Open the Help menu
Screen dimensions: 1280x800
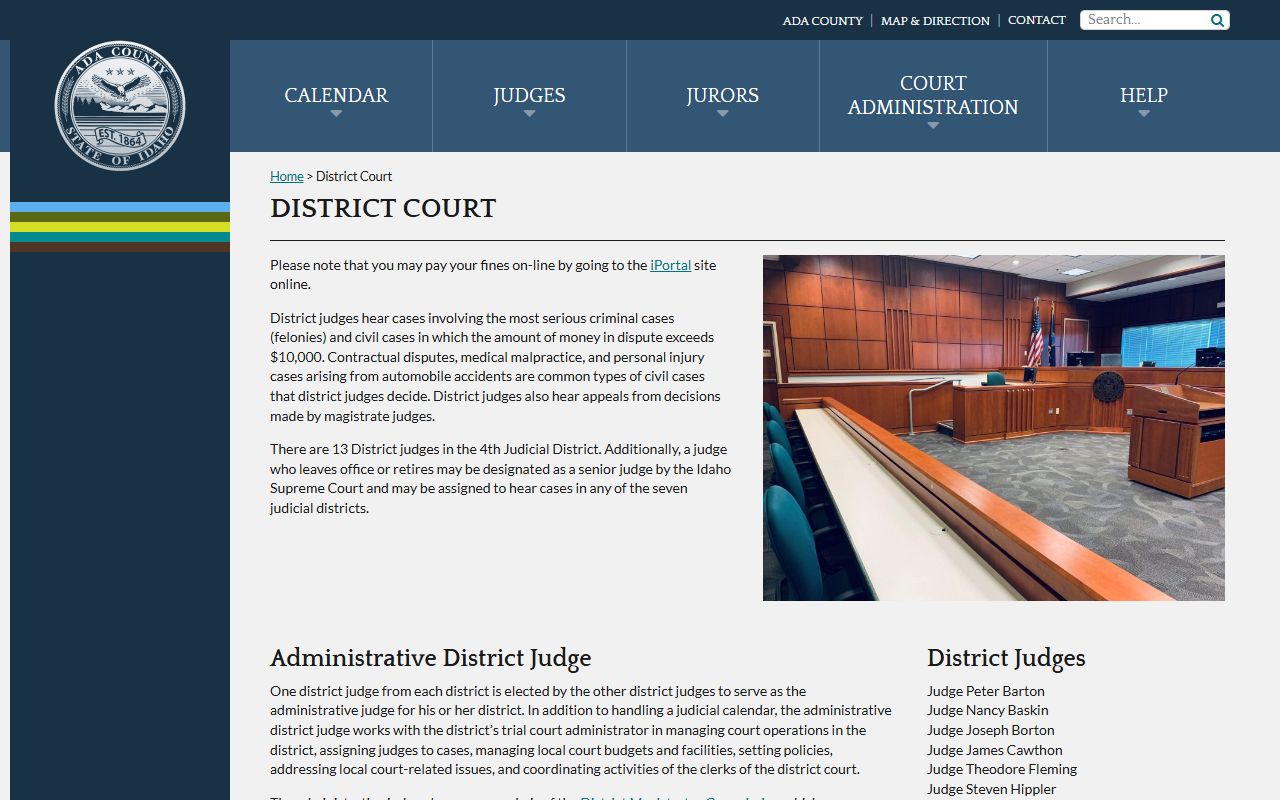[1144, 96]
